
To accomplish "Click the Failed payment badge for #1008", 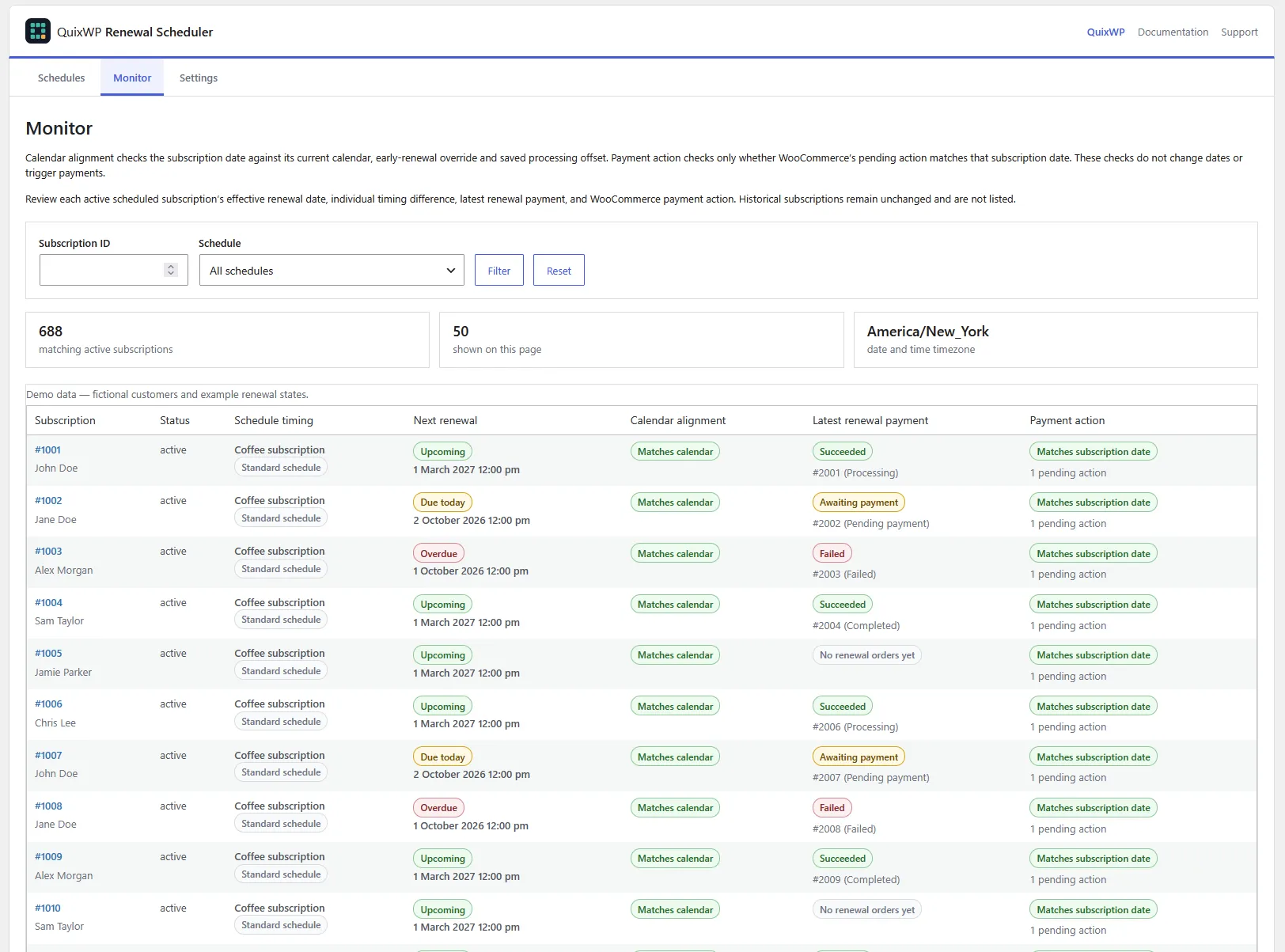I will (832, 808).
